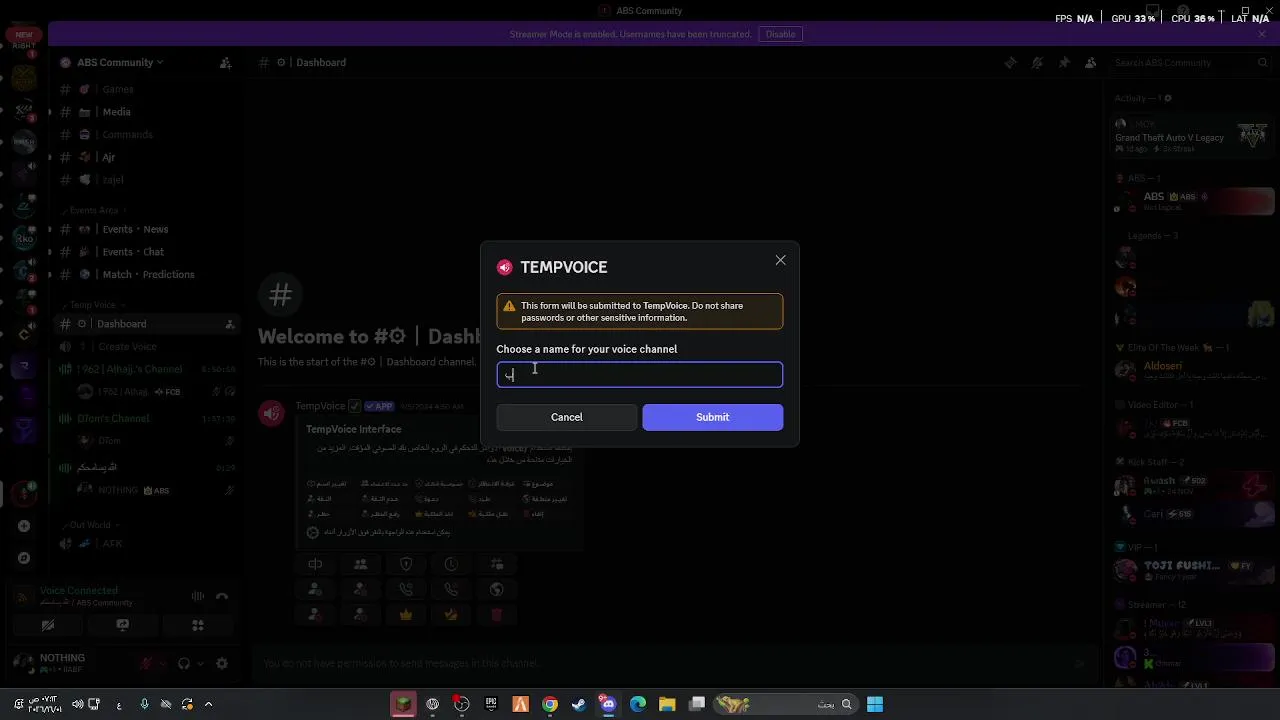Open the ABS Community server dropdown
This screenshot has width=1280, height=720.
[111, 62]
